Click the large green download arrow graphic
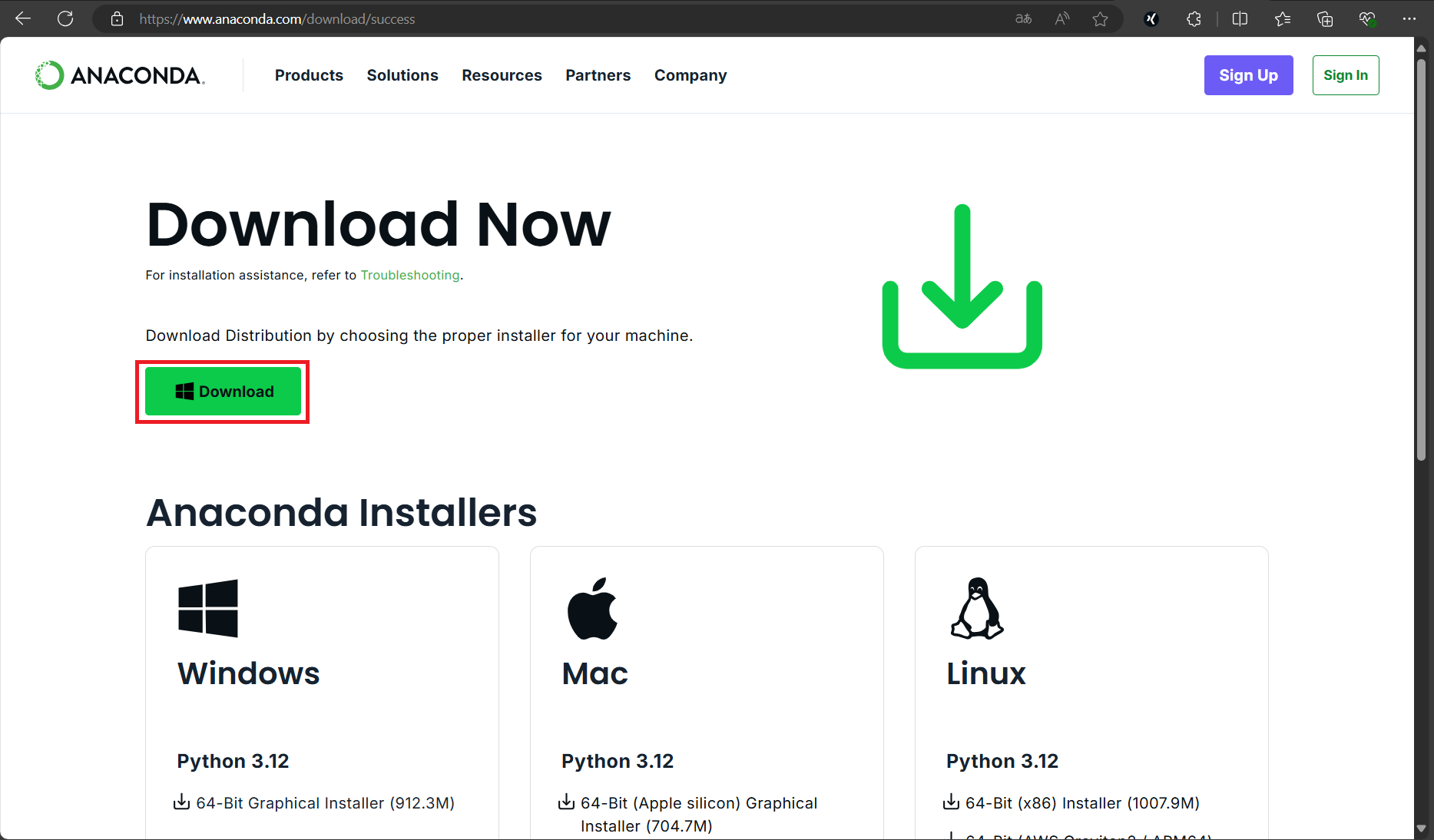1434x840 pixels. coord(962,286)
